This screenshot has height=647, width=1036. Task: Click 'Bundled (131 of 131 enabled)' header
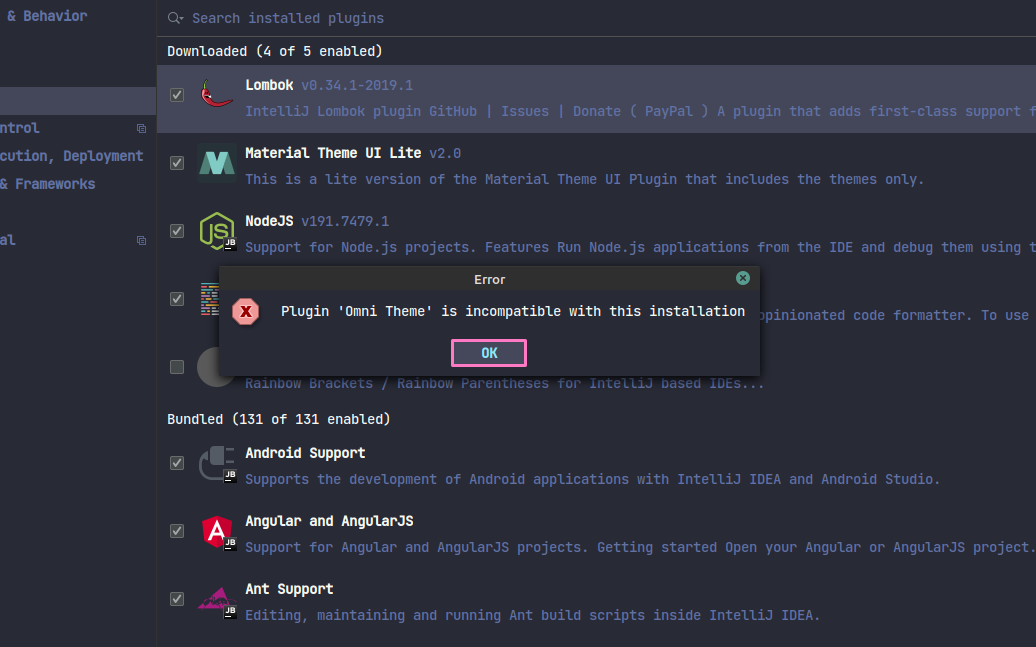pos(279,420)
